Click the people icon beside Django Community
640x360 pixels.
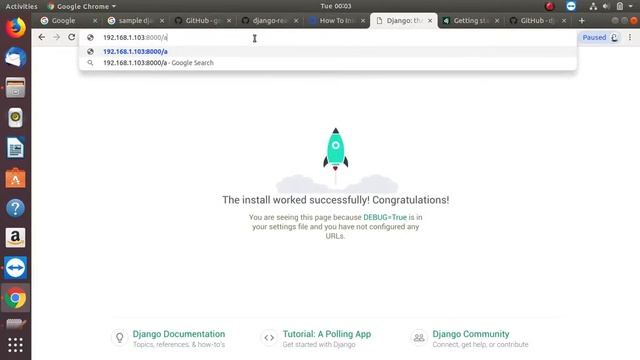[x=419, y=338]
